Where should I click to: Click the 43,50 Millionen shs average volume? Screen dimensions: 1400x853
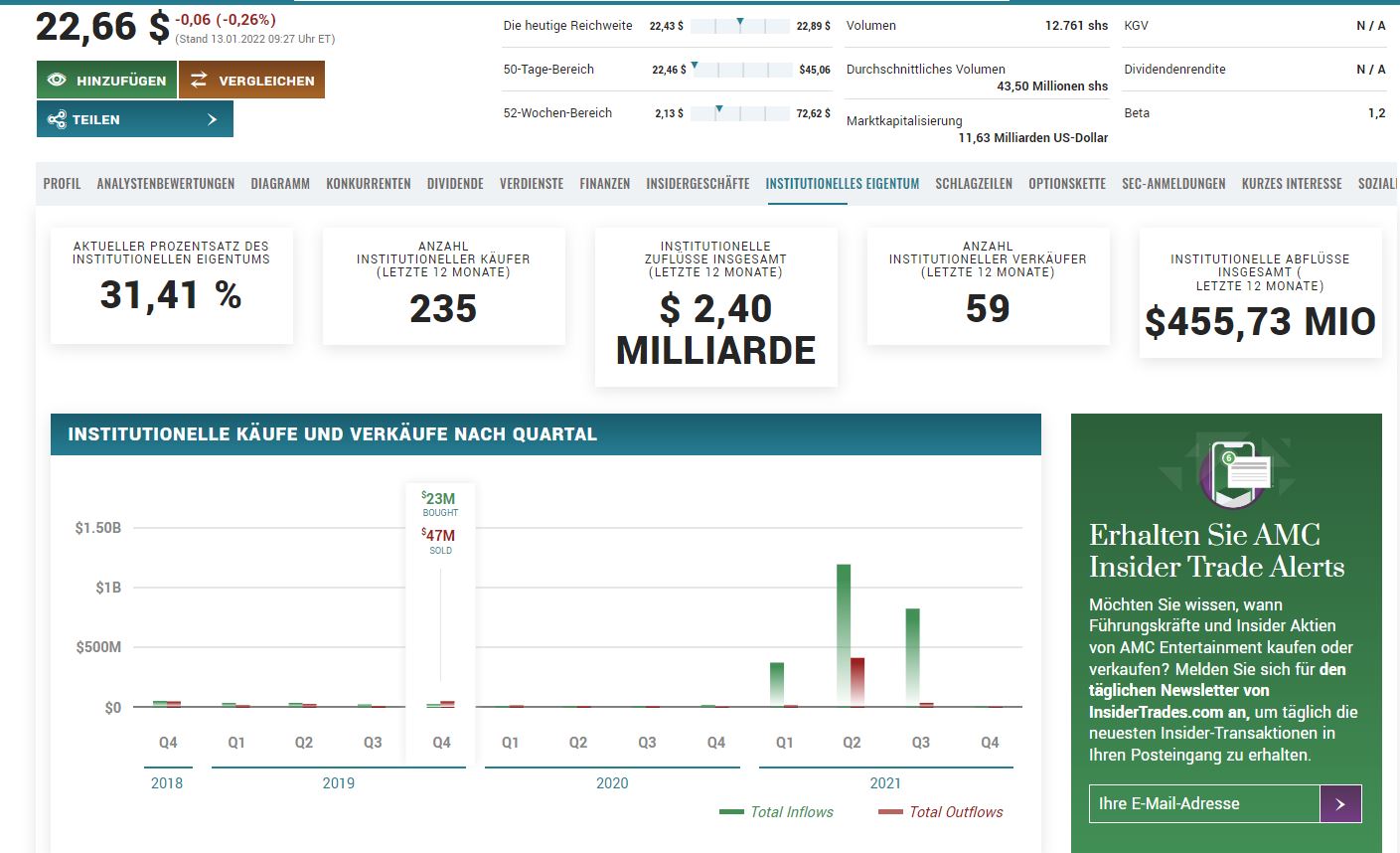1052,86
